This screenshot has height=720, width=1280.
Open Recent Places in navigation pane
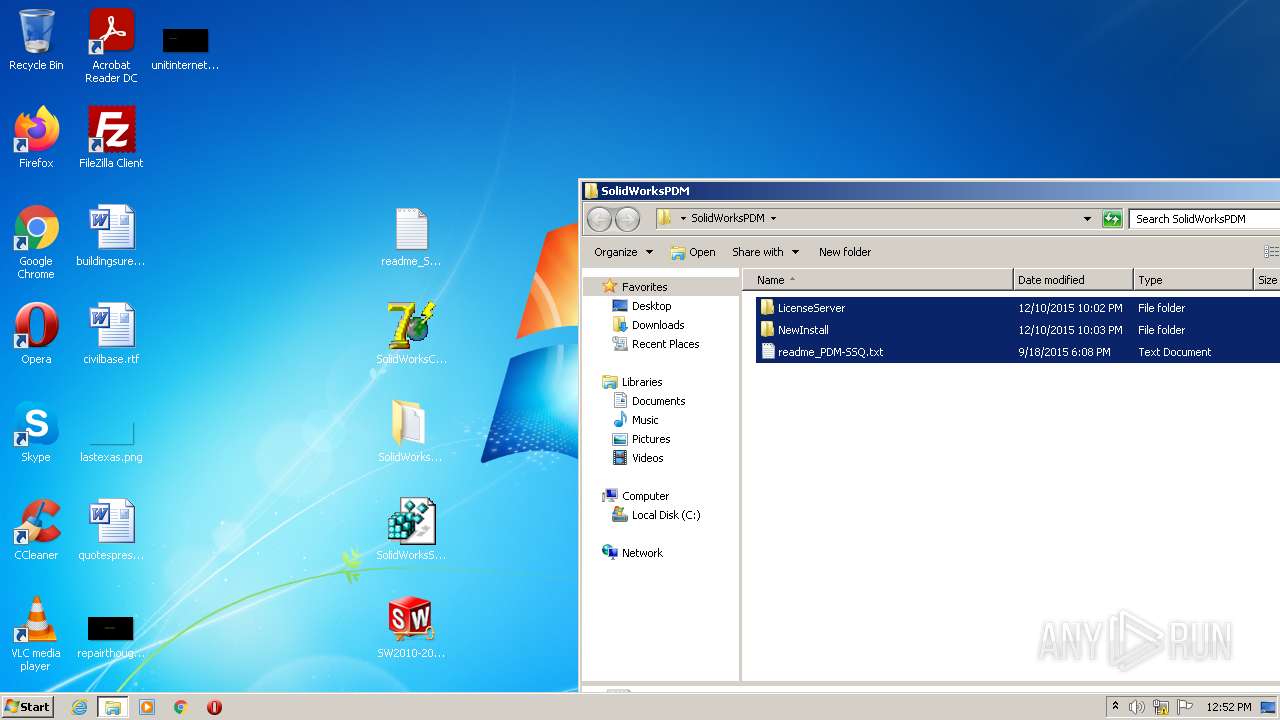click(x=665, y=344)
